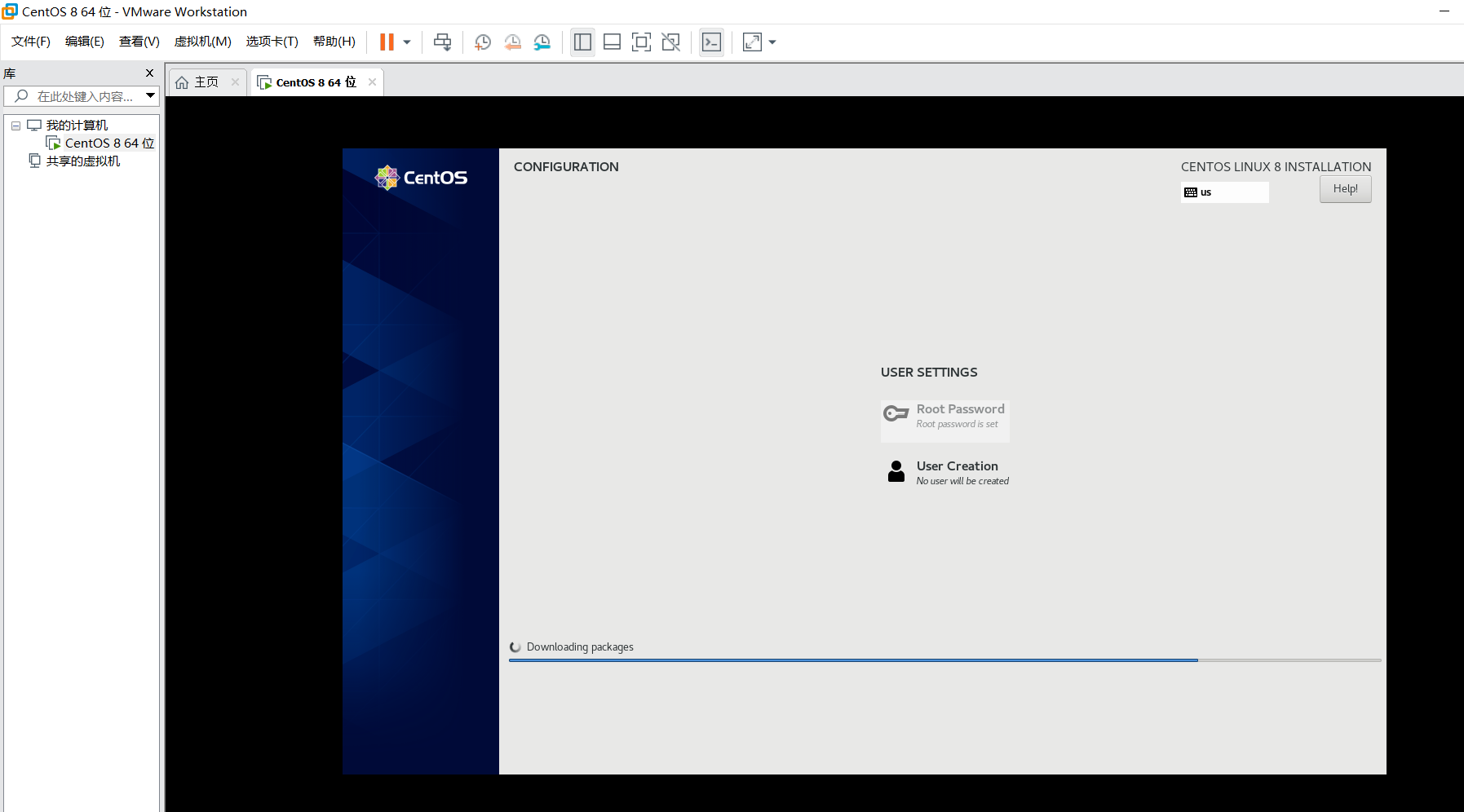
Task: Click the home icon on the 主页 tab
Action: pos(182,82)
